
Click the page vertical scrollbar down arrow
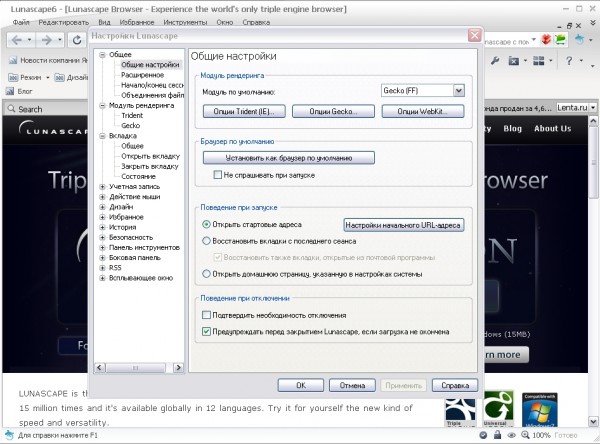pyautogui.click(x=593, y=421)
